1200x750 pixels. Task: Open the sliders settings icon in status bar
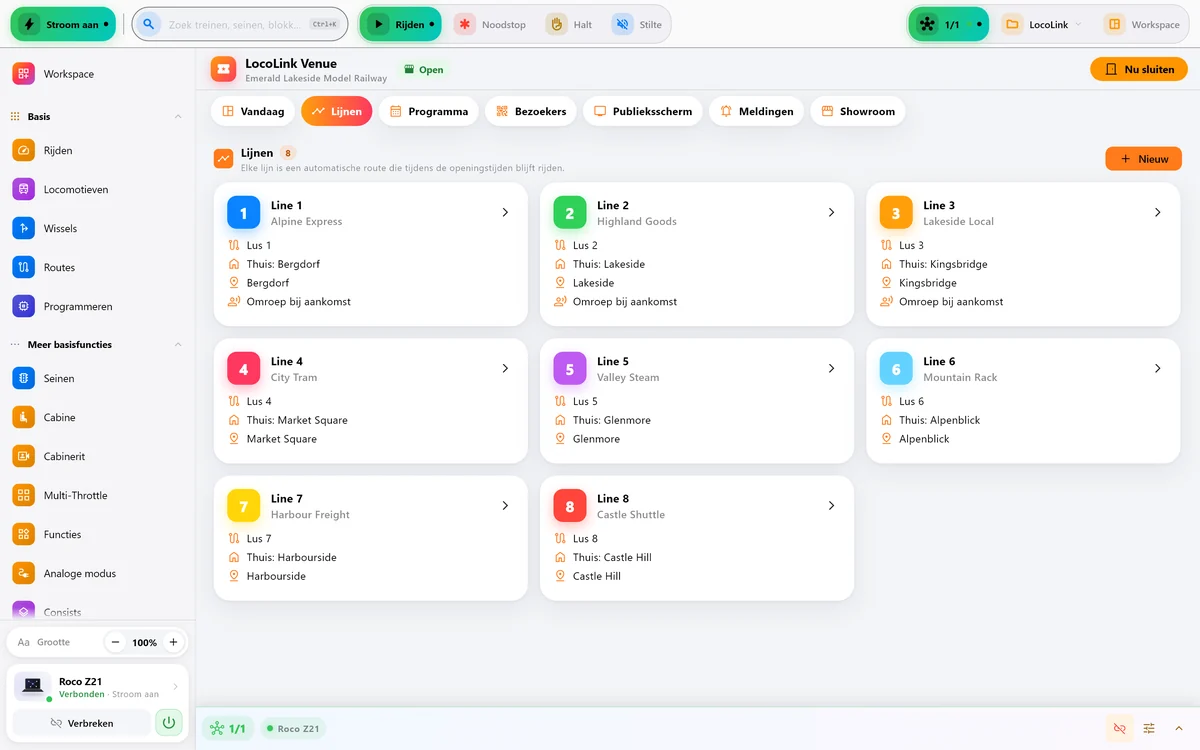point(1149,728)
